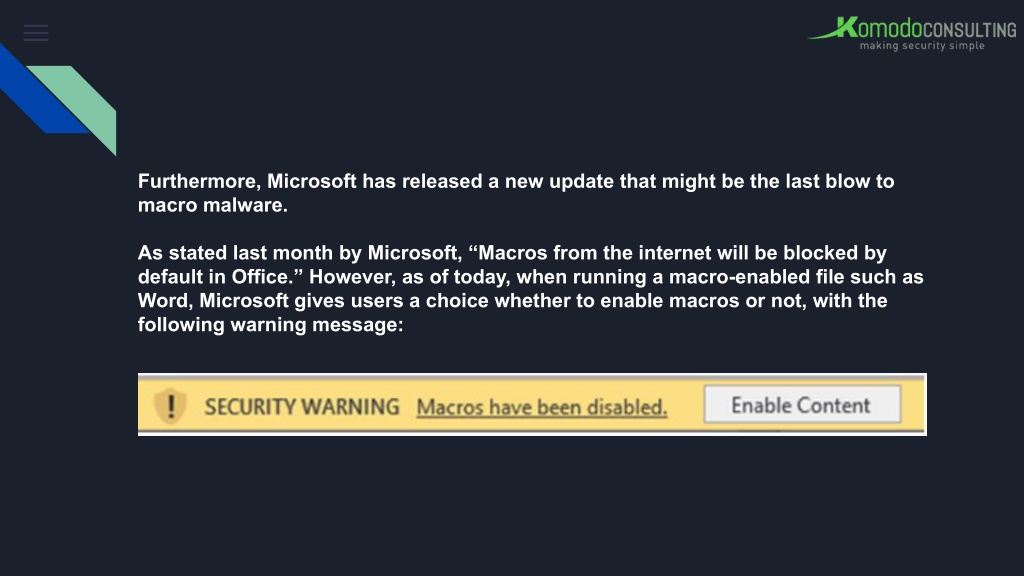Screen dimensions: 1024x576
Task: Click the CONSULTING word in the logo
Action: pos(969,30)
